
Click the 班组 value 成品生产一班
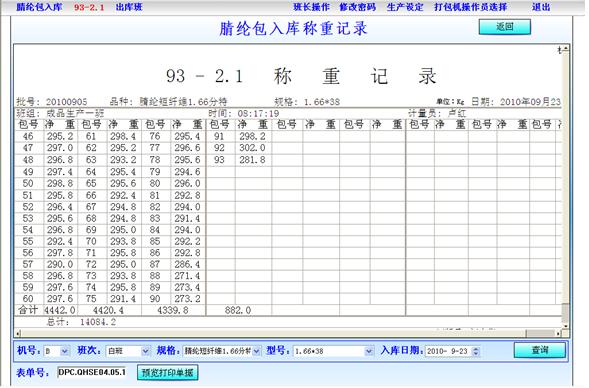75,113
